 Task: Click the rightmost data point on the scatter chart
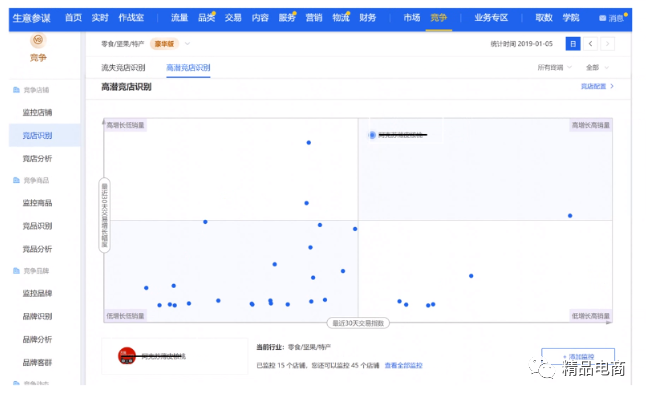click(x=570, y=216)
